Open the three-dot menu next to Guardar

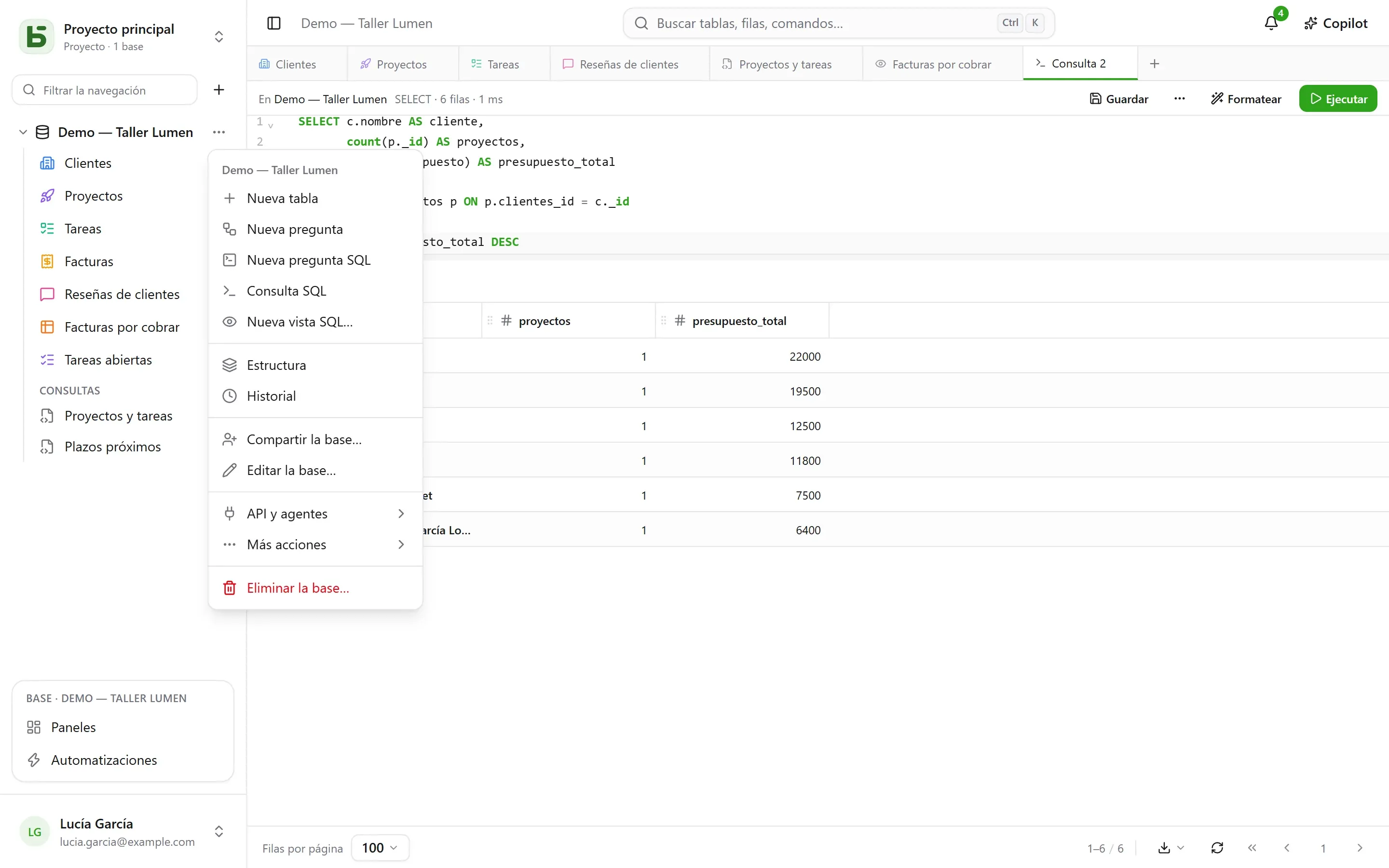click(1180, 99)
